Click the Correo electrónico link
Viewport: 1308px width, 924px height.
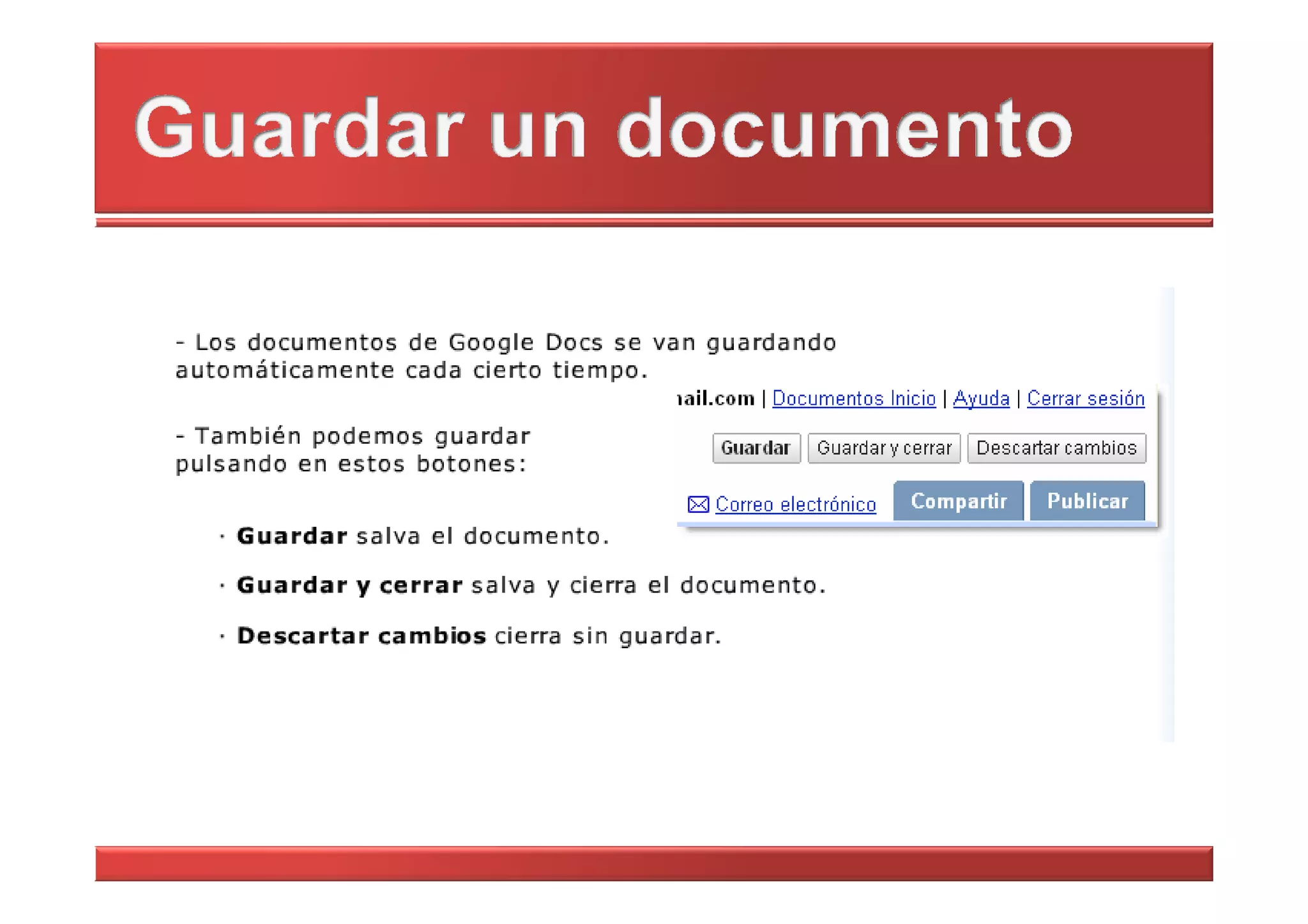point(796,504)
